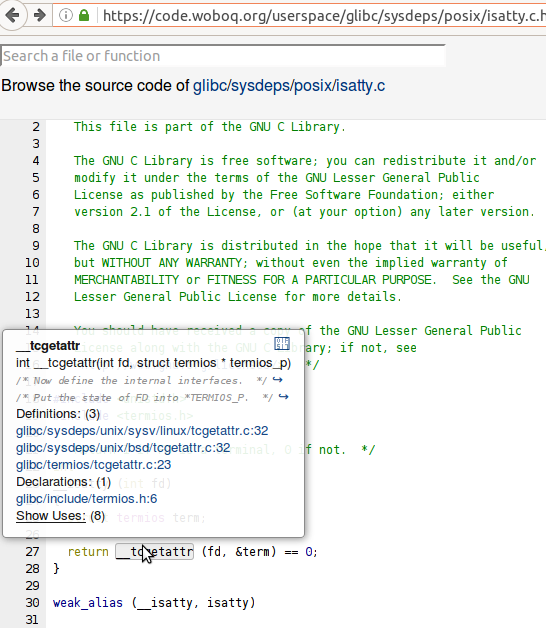This screenshot has width=546, height=628.
Task: Open definition glibc/sysdeps/unix/bsd/tcgetattr.c:32
Action: click(123, 448)
